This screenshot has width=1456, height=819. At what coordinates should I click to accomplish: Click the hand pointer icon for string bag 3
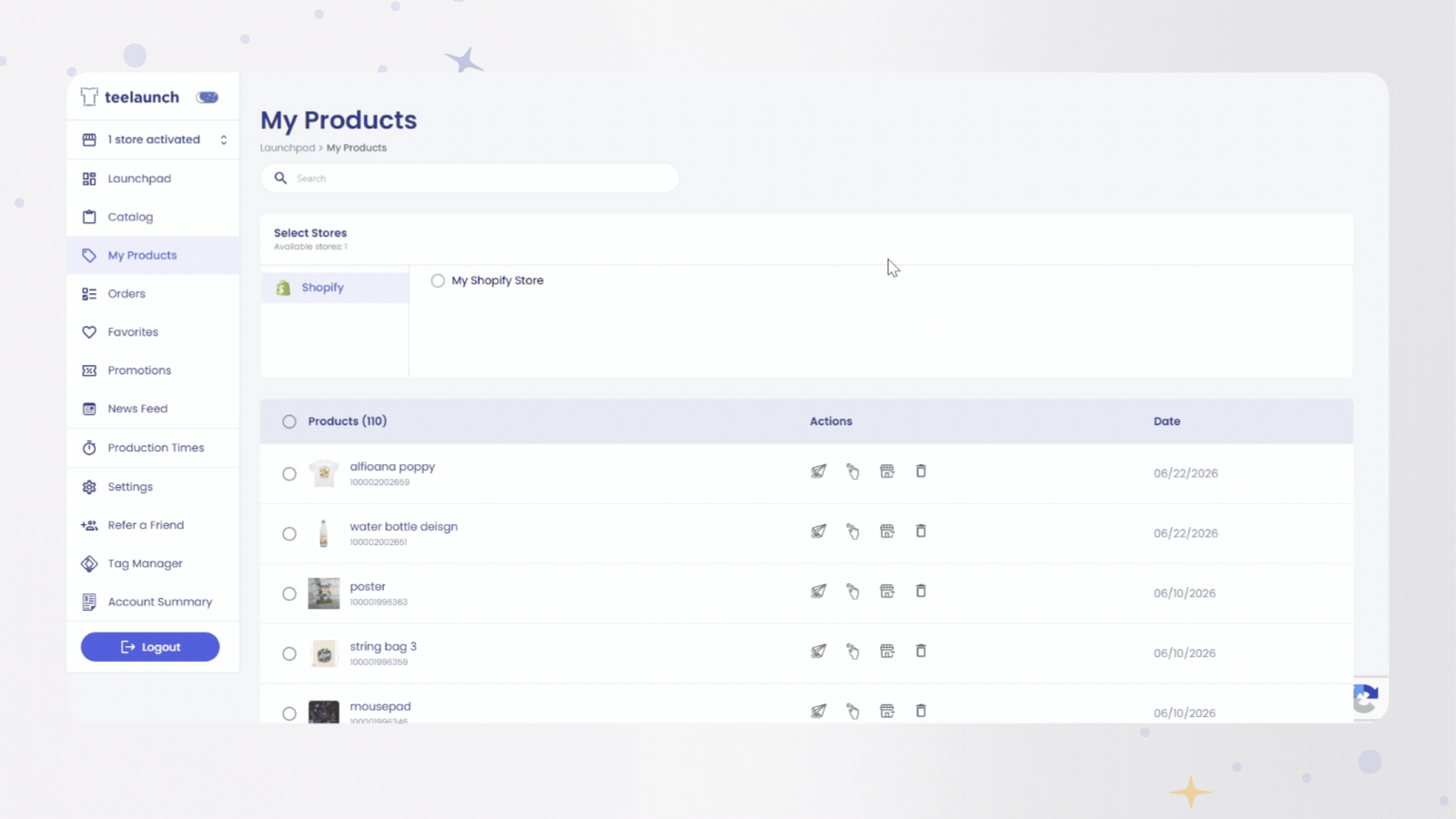[853, 652]
